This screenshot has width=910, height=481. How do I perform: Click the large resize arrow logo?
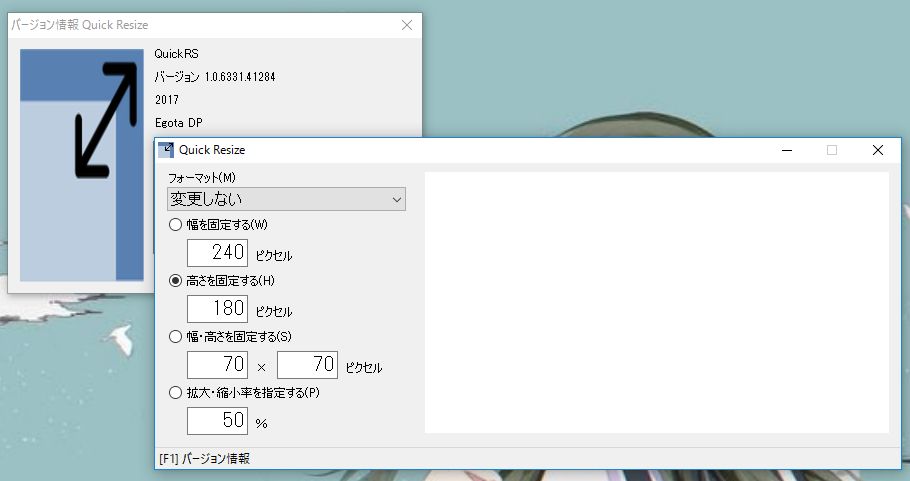click(107, 121)
